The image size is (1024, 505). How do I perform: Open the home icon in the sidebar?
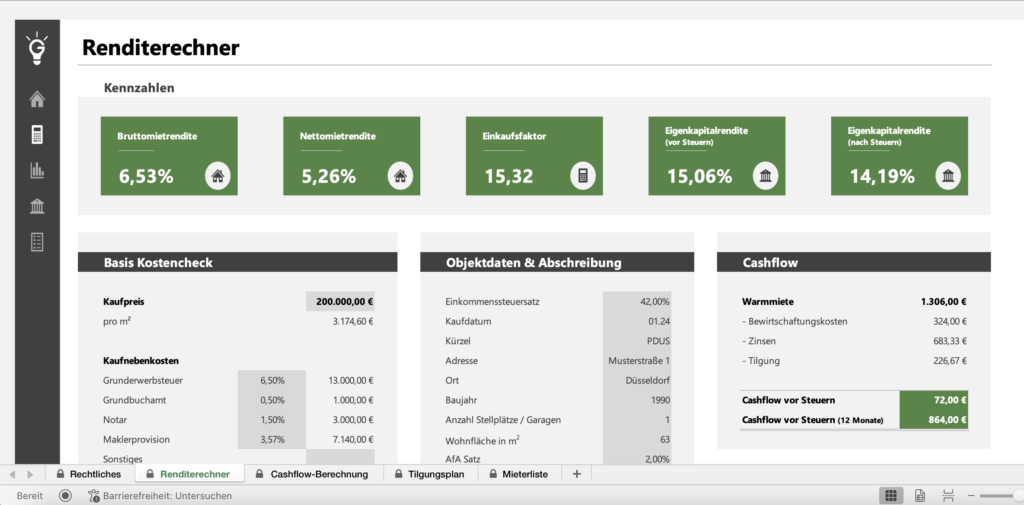pos(37,99)
